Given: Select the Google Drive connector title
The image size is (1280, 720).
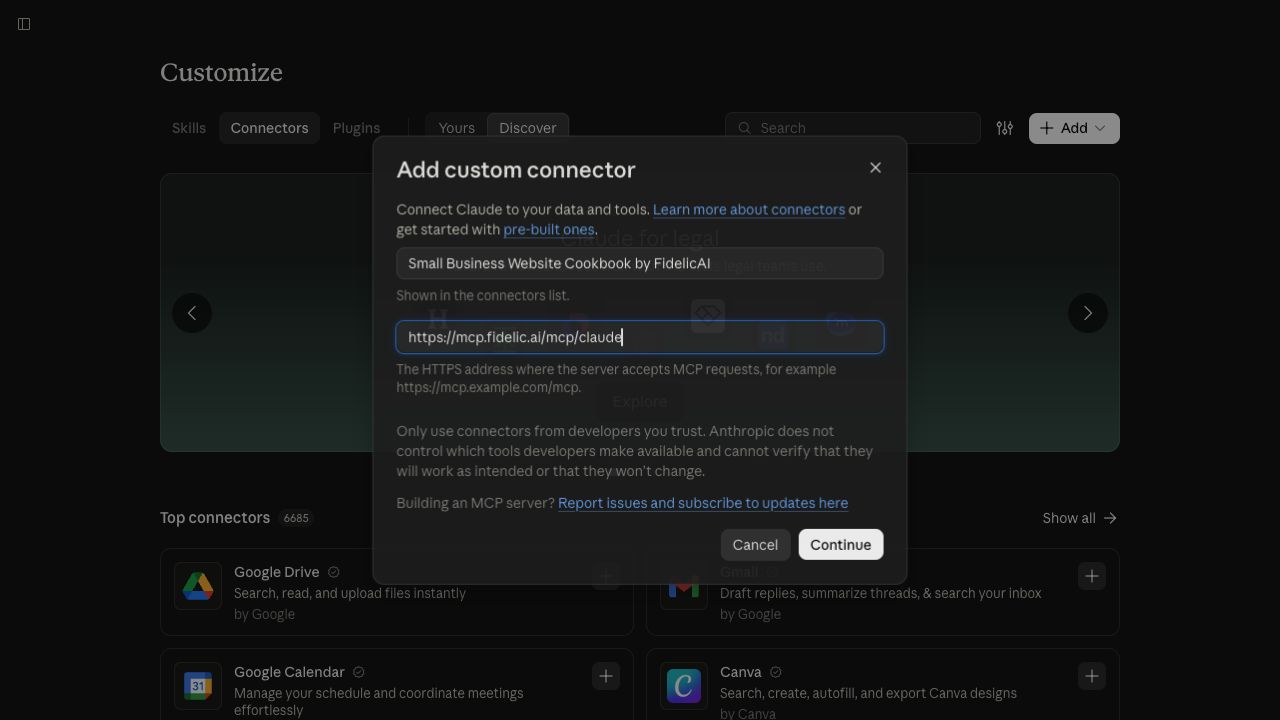Looking at the screenshot, I should (277, 572).
